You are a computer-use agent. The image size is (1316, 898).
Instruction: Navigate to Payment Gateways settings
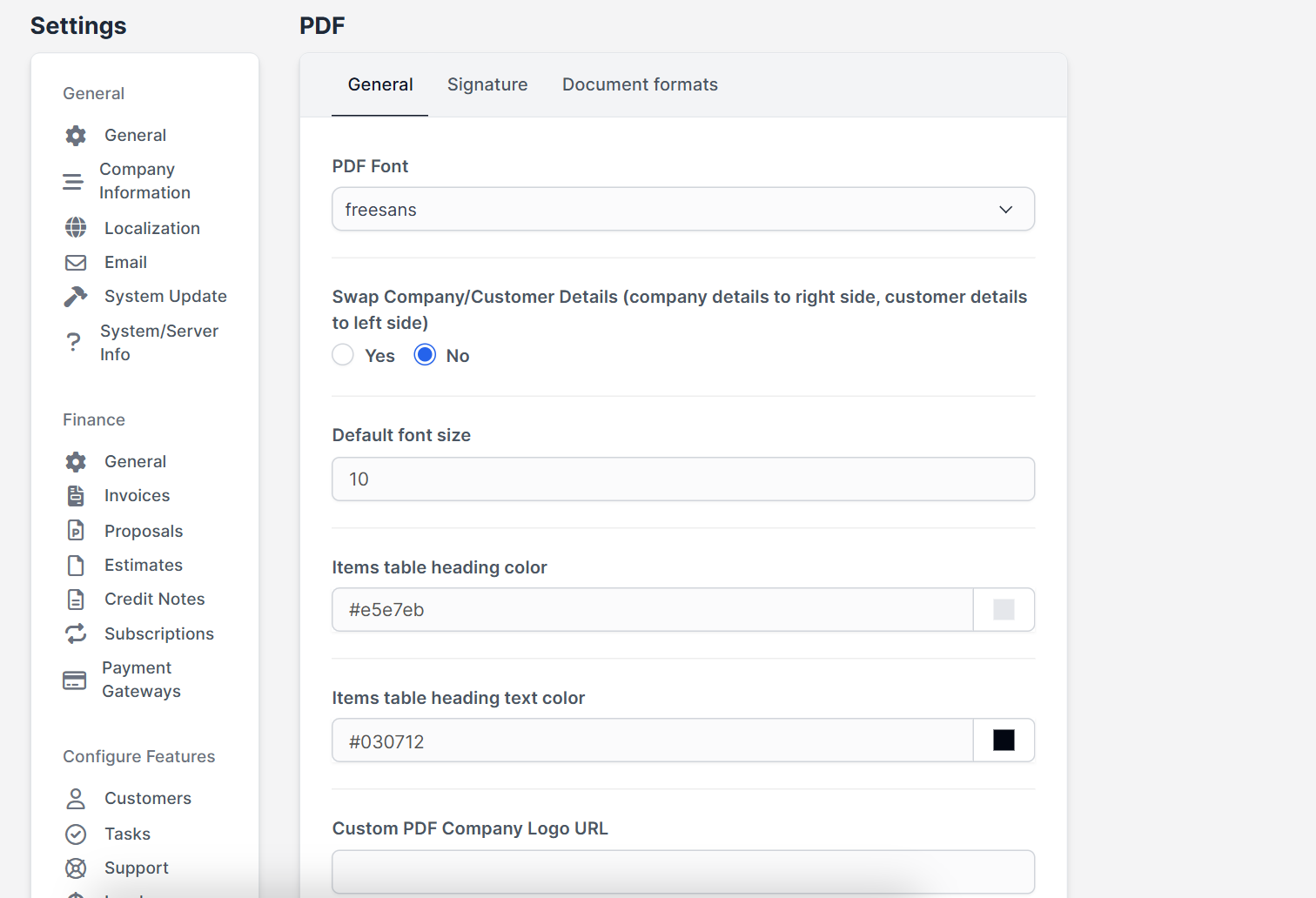141,680
